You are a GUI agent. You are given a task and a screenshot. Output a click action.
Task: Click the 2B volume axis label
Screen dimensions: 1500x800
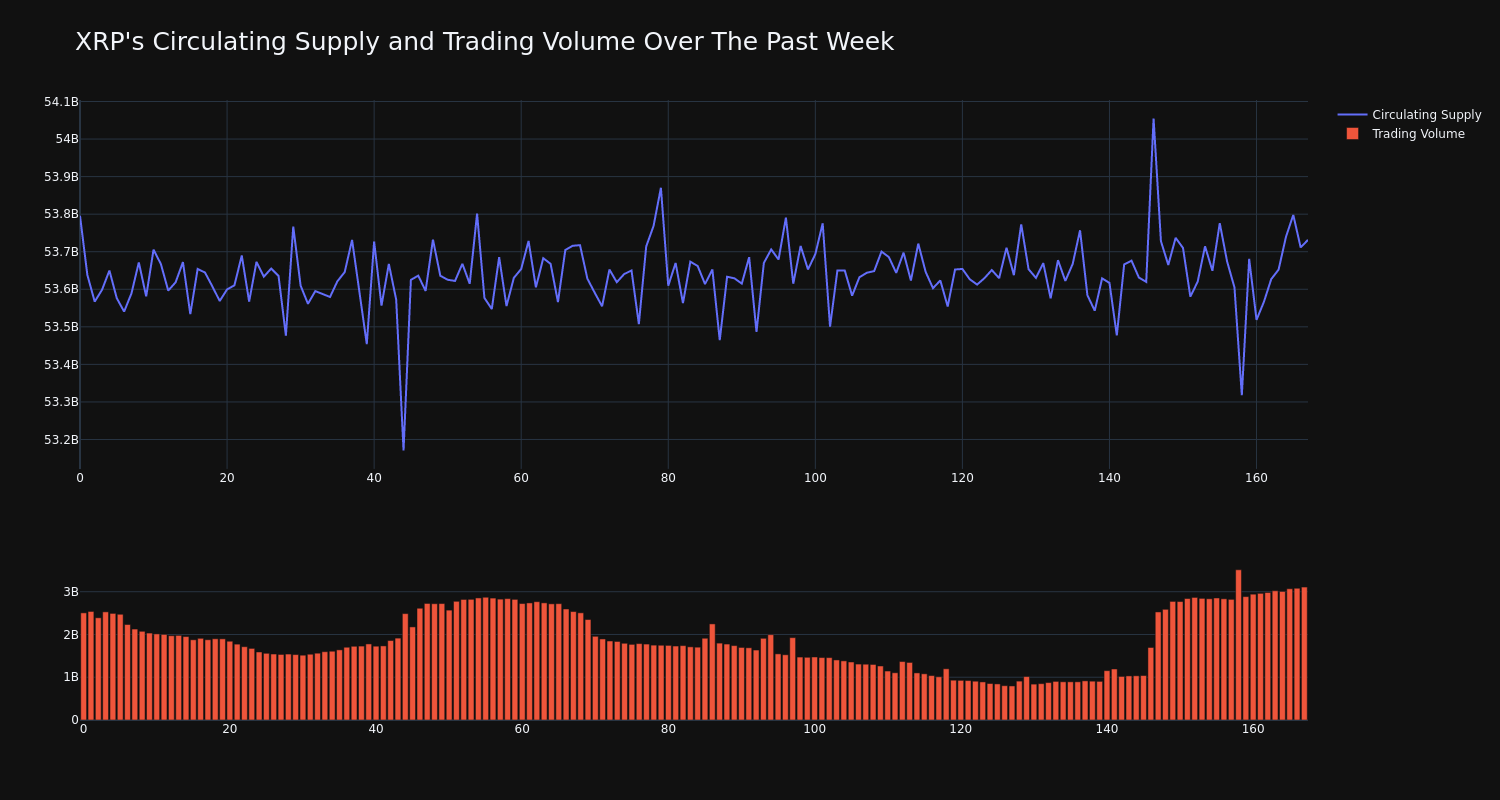point(71,635)
